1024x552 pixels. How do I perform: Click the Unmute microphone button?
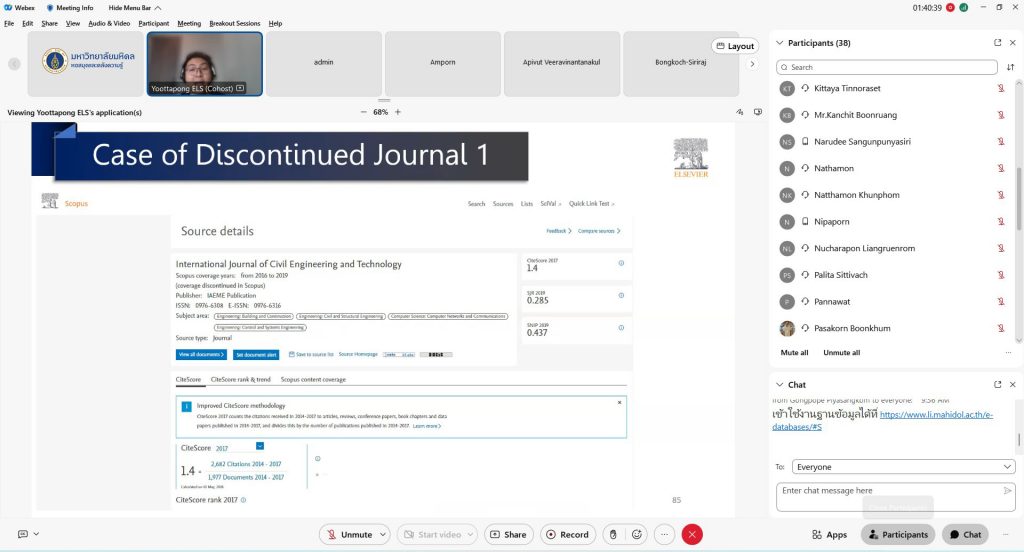(x=349, y=535)
